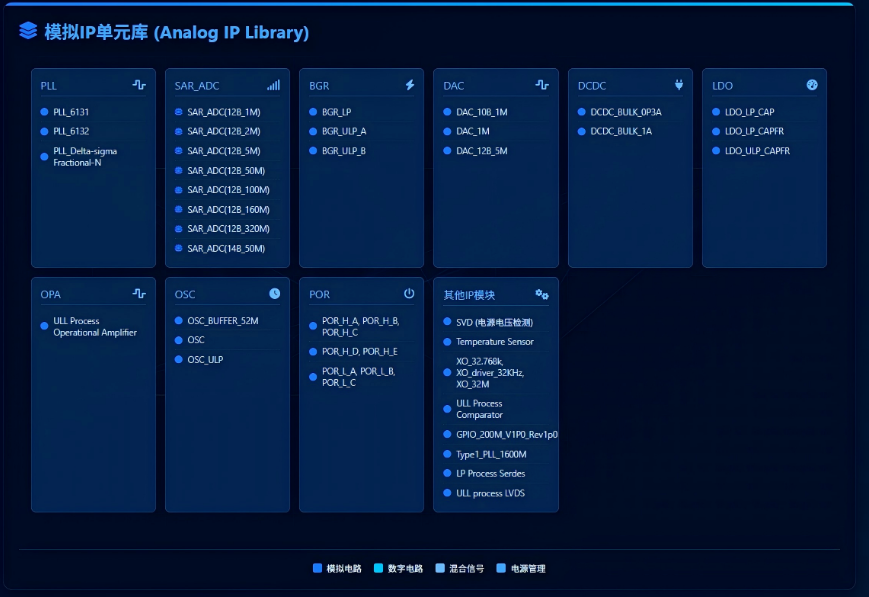869x597 pixels.
Task: Click the lightning bolt icon on the BGR card
Action: (x=410, y=85)
